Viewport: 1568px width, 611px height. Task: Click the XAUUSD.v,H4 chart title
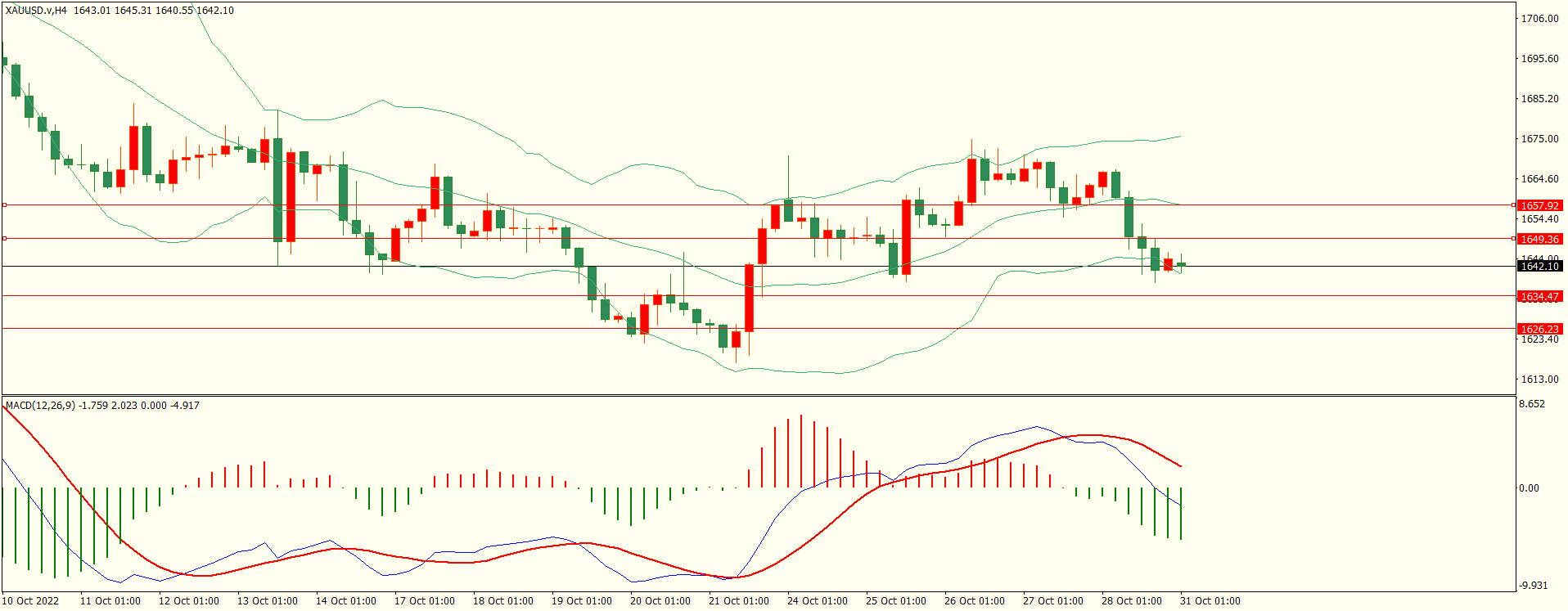point(36,11)
